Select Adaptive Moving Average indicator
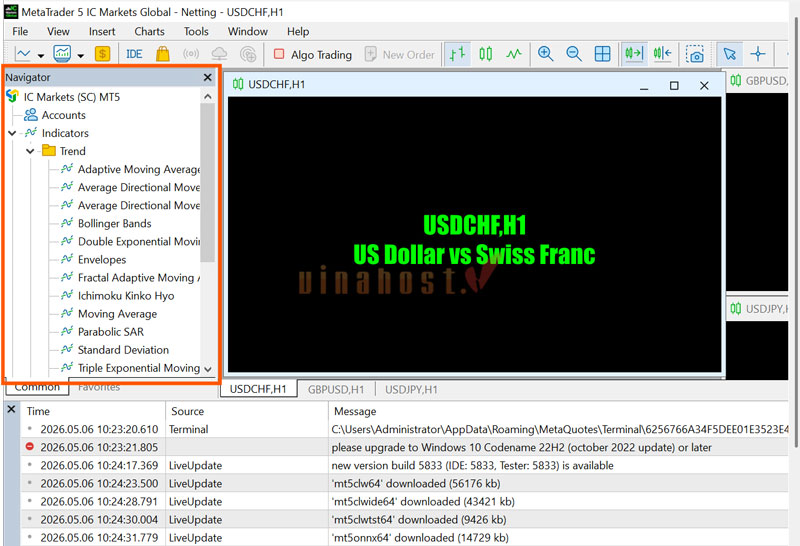The image size is (800, 546). point(138,169)
